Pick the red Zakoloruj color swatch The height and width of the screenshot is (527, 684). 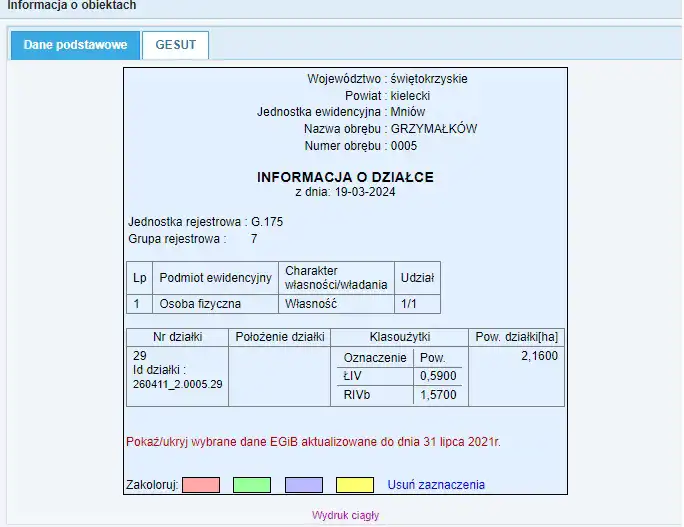click(201, 485)
